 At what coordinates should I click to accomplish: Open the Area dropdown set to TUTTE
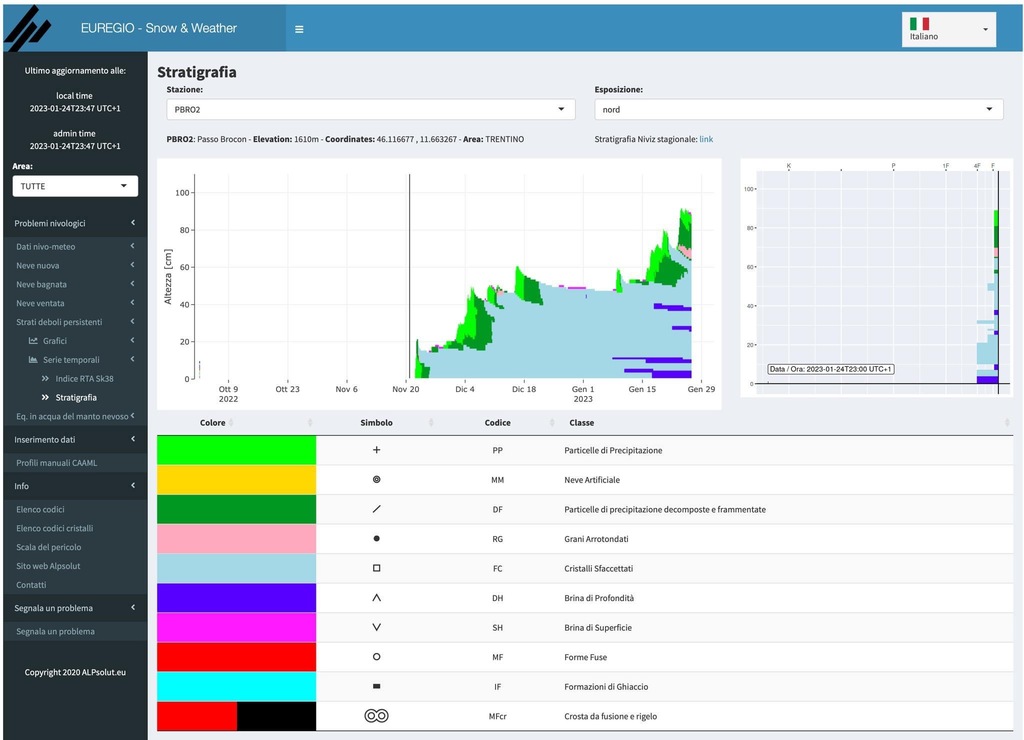75,186
